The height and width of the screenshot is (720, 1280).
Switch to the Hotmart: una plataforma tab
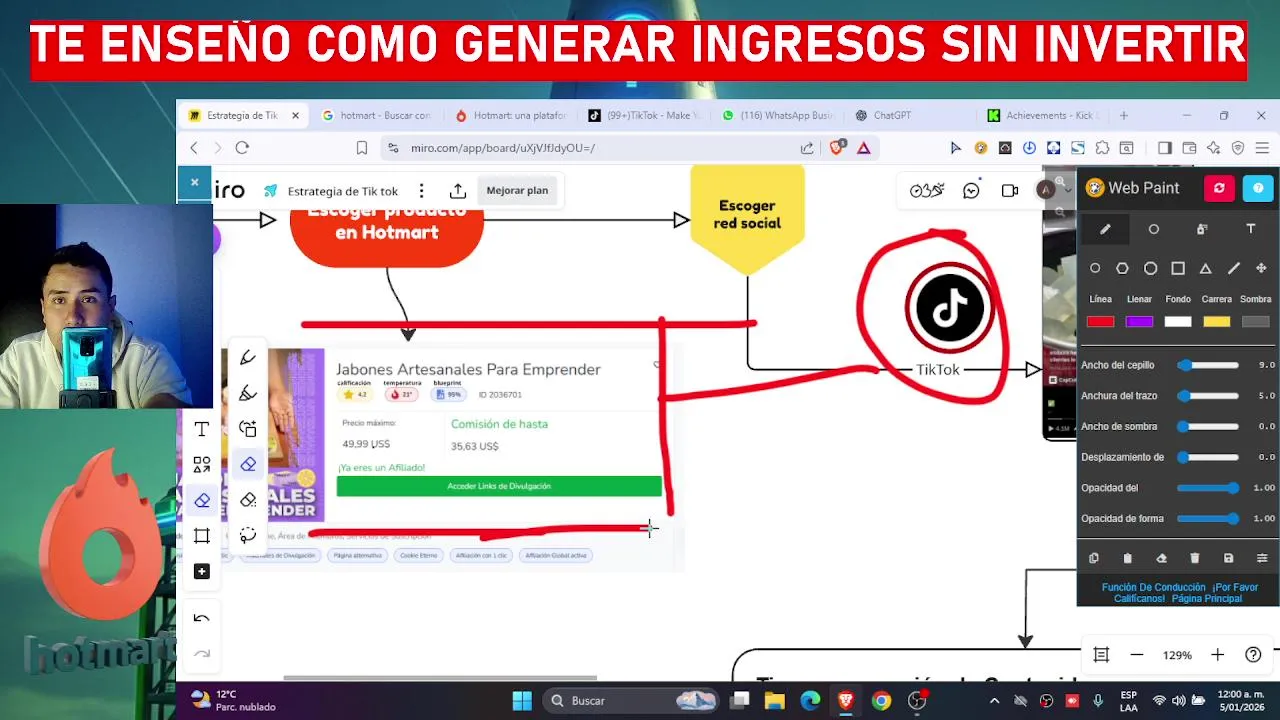tap(511, 115)
